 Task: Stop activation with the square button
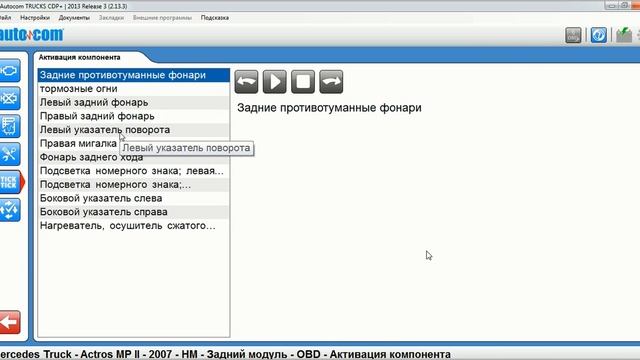pos(303,82)
